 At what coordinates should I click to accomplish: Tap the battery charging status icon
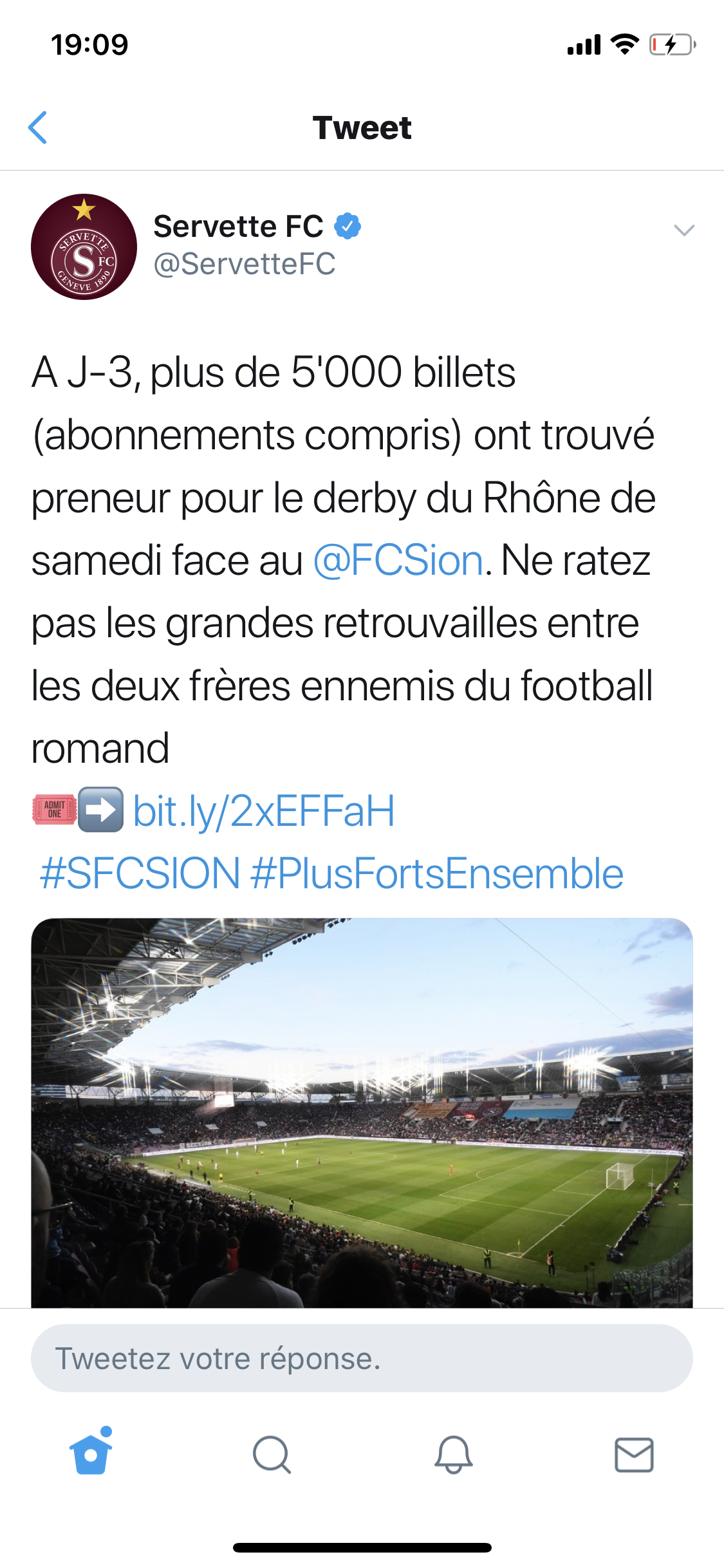coord(672,45)
